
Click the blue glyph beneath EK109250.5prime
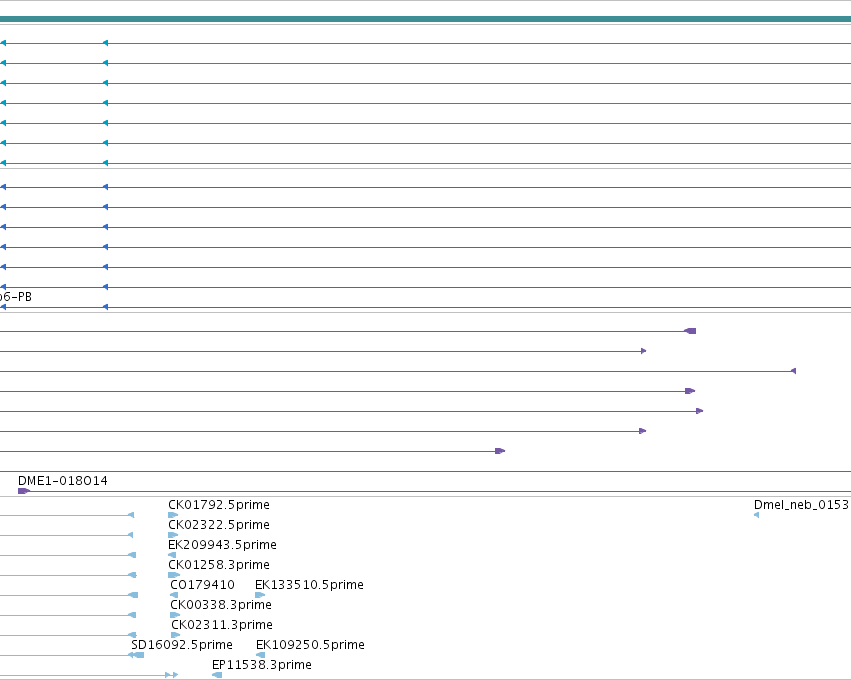(x=261, y=655)
